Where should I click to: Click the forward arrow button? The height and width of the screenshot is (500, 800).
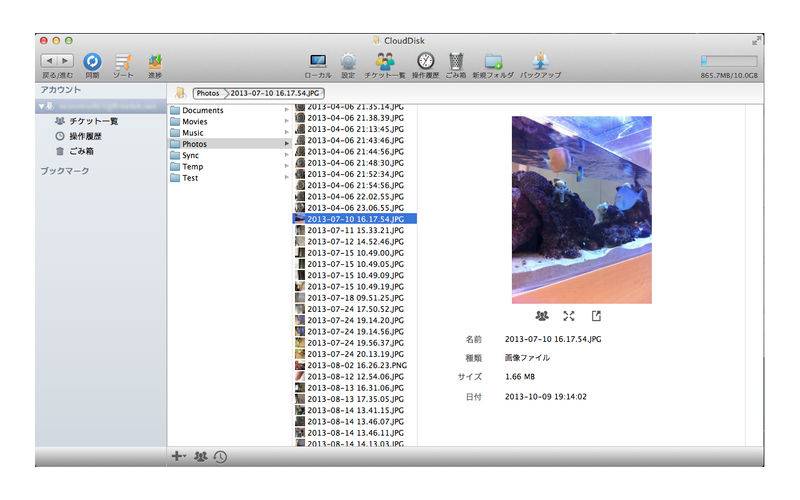[x=65, y=61]
